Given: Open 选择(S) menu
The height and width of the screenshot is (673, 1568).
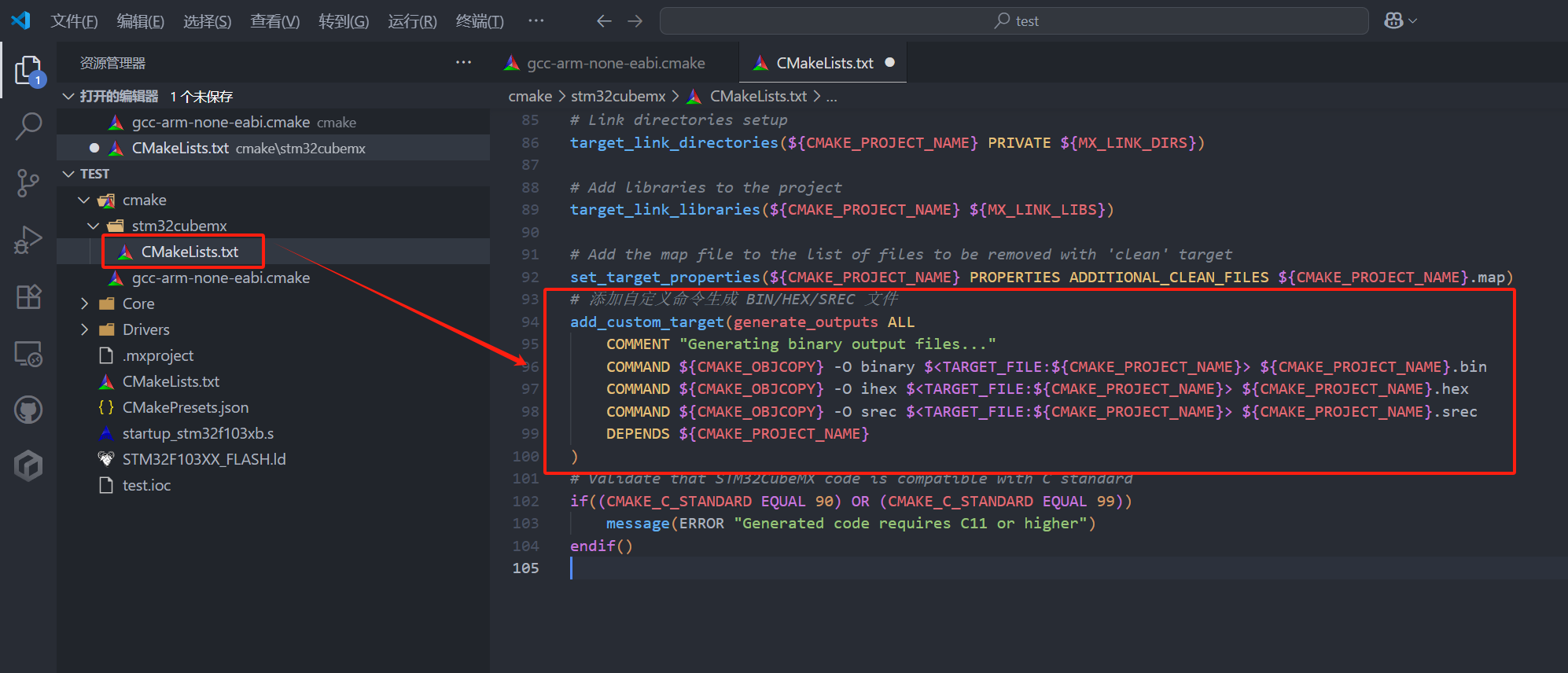Looking at the screenshot, I should point(208,21).
